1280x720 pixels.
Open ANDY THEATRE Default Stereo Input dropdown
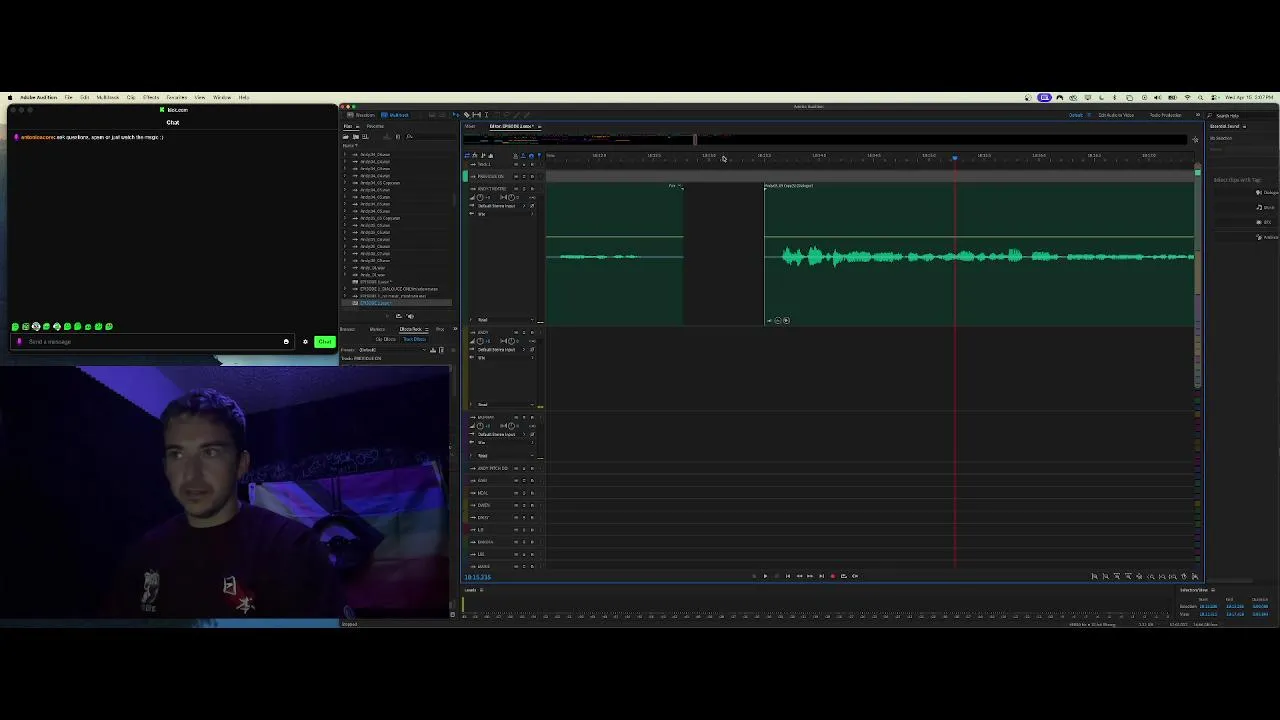click(x=502, y=206)
